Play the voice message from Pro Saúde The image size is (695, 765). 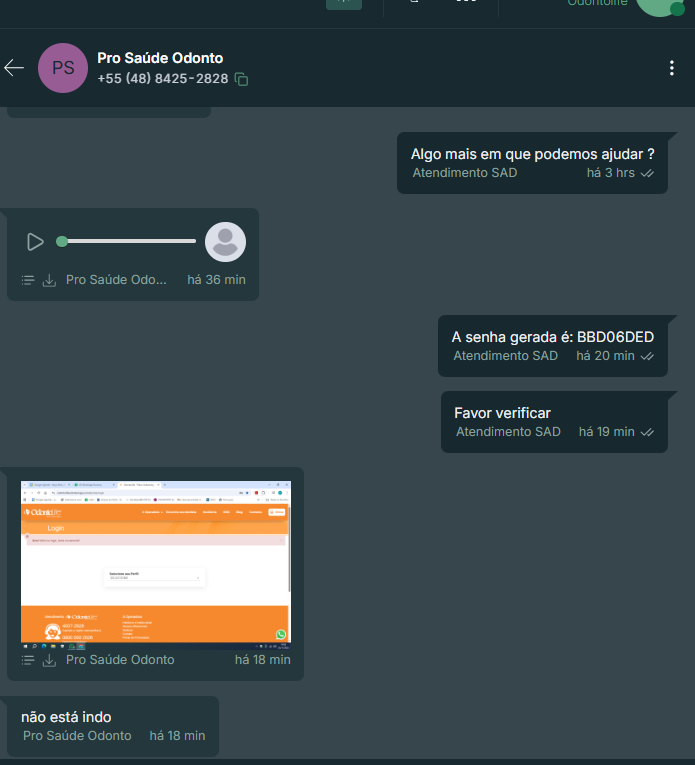click(x=35, y=242)
